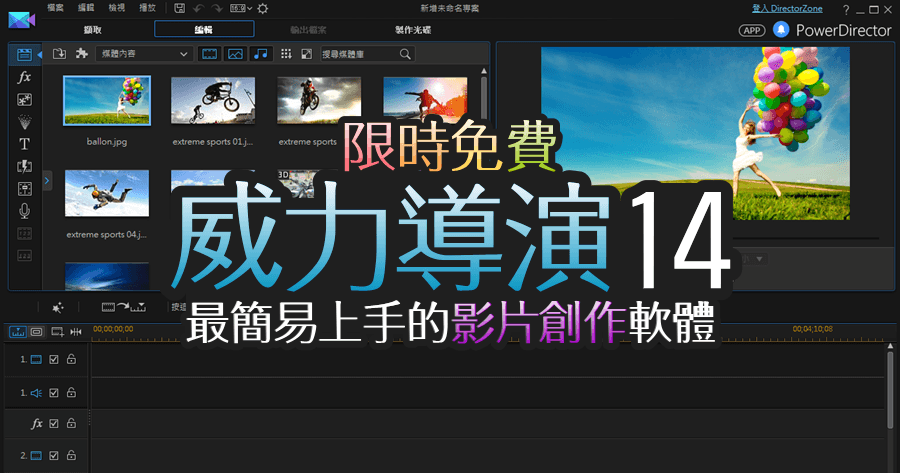Click the resize library panel icon

click(x=307, y=53)
